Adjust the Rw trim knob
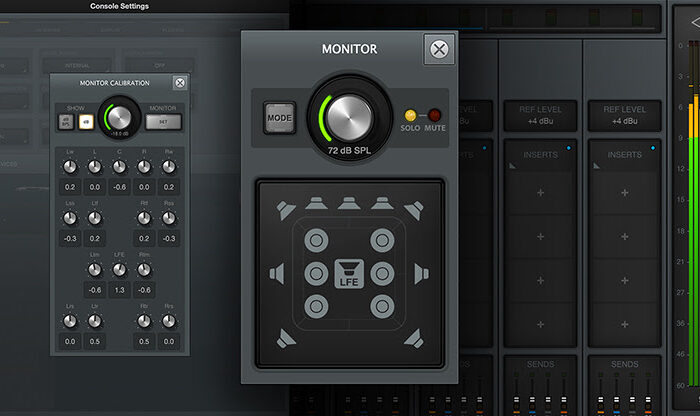700x416 pixels. click(x=169, y=167)
